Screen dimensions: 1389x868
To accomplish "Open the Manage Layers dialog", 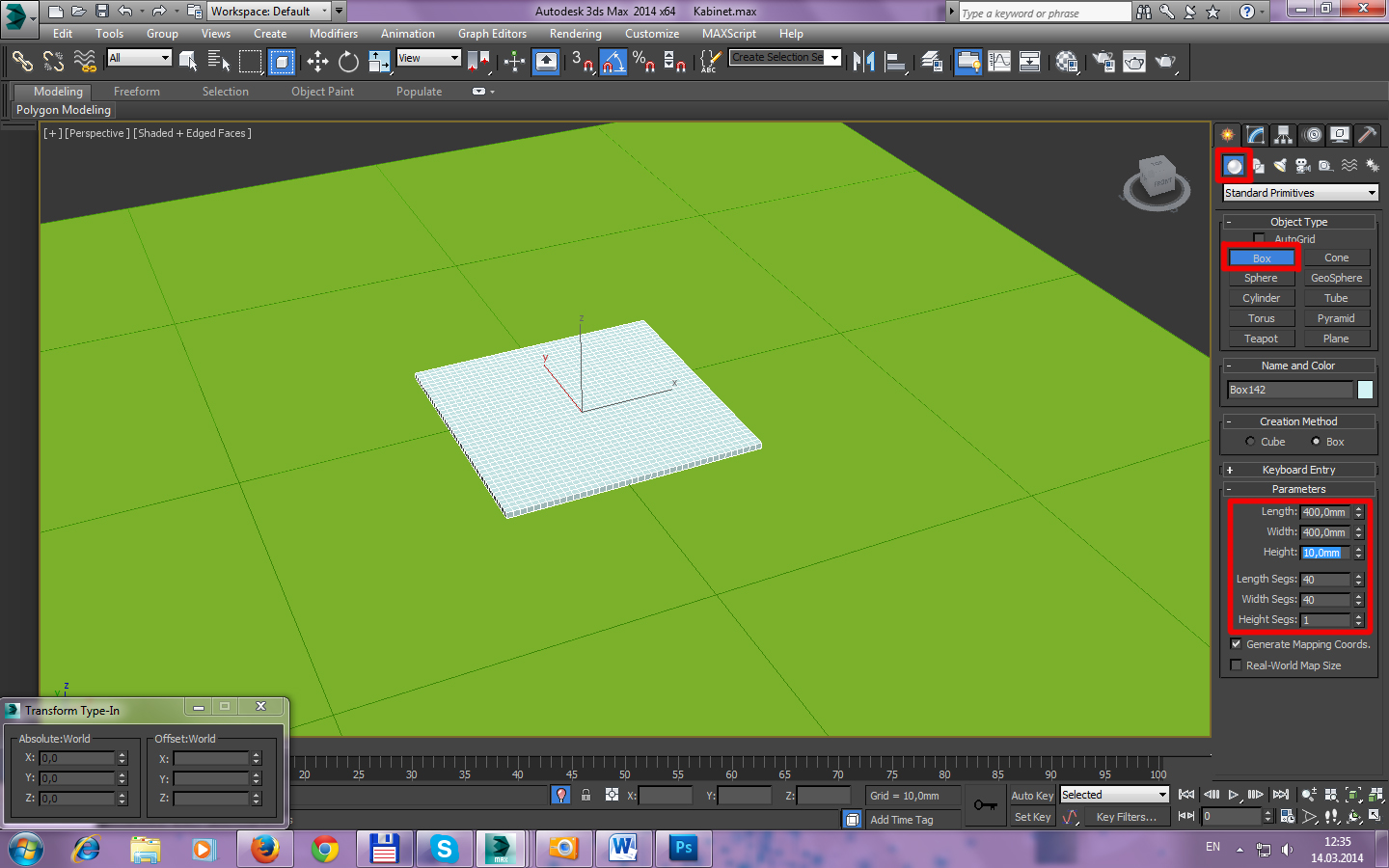I will (932, 62).
